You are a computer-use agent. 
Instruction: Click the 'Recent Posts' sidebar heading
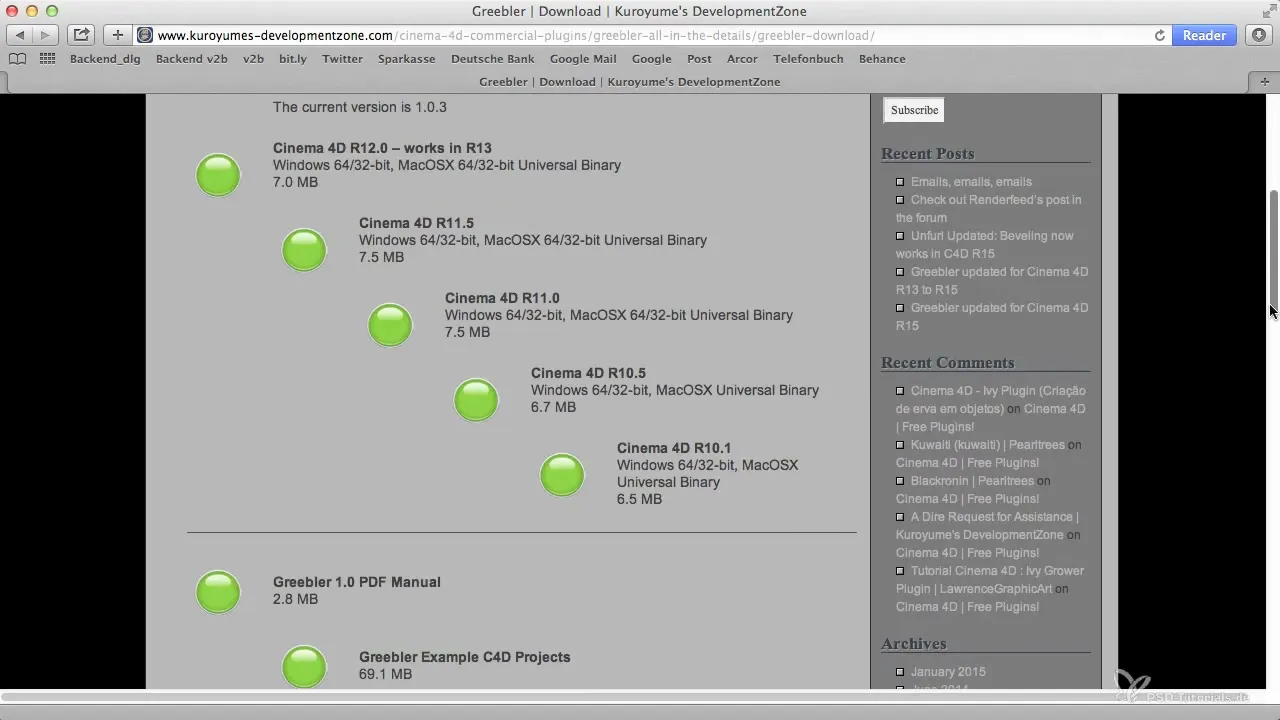click(x=927, y=154)
